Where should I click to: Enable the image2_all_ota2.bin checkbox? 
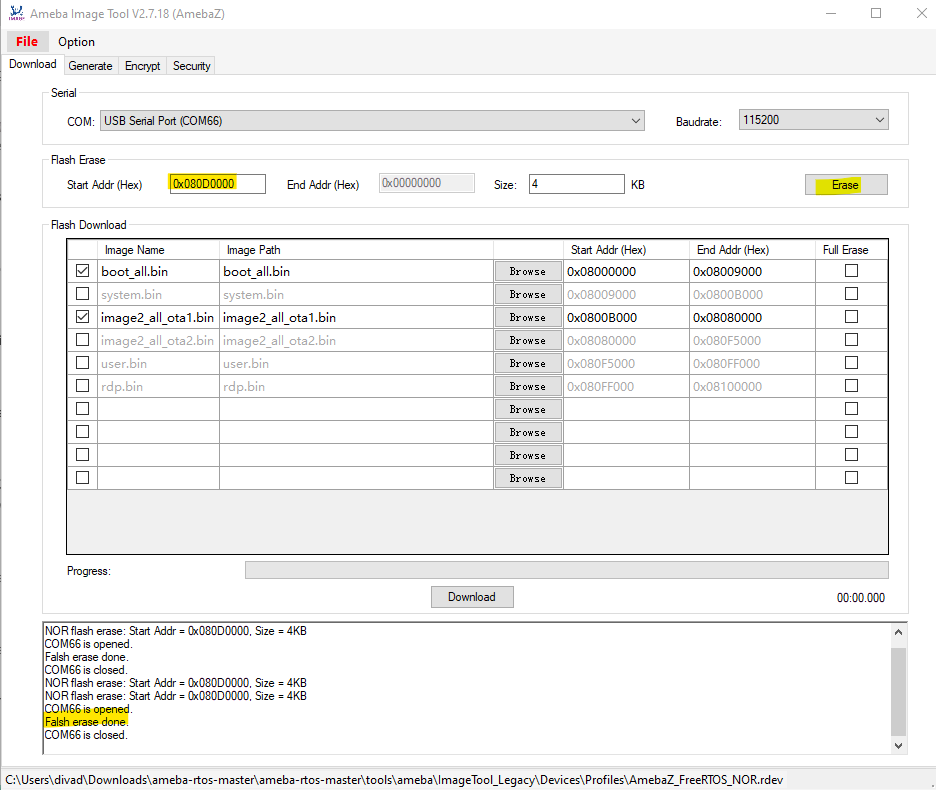tap(82, 340)
